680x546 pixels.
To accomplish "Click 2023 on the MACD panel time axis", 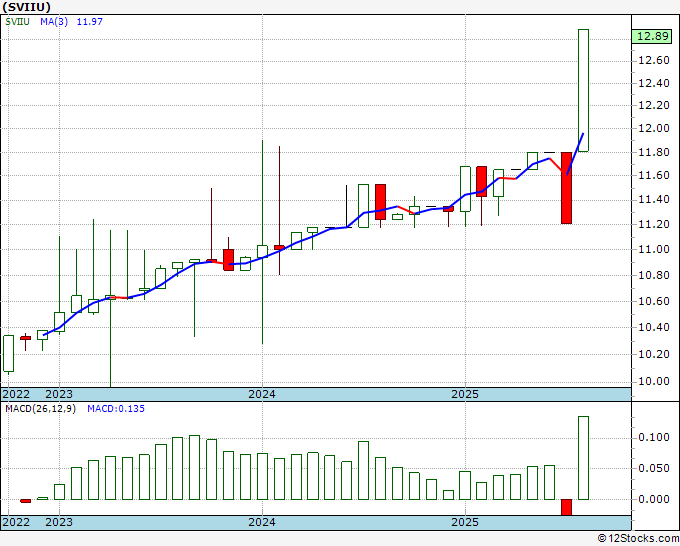I will 59,522.
